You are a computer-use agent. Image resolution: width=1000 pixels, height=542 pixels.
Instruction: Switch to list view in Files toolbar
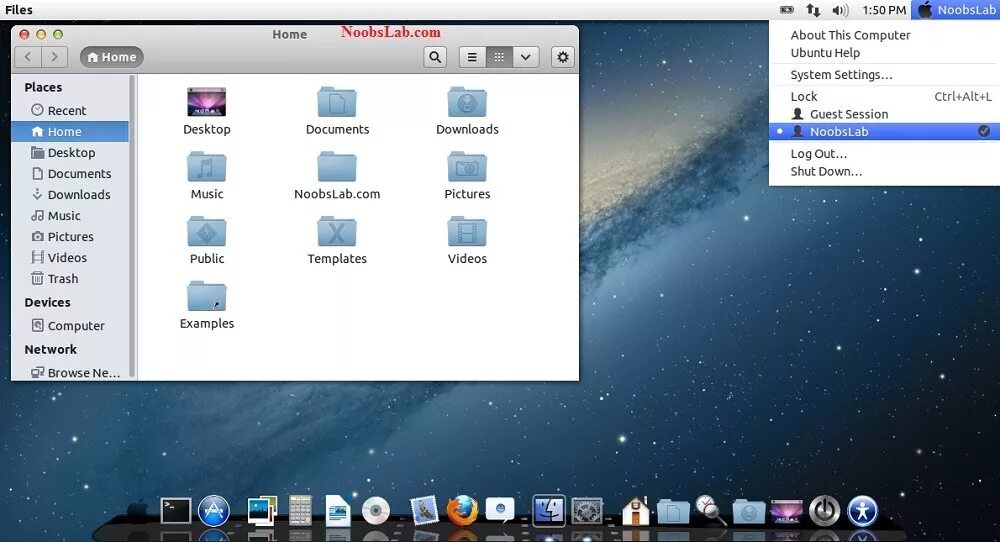[x=472, y=57]
